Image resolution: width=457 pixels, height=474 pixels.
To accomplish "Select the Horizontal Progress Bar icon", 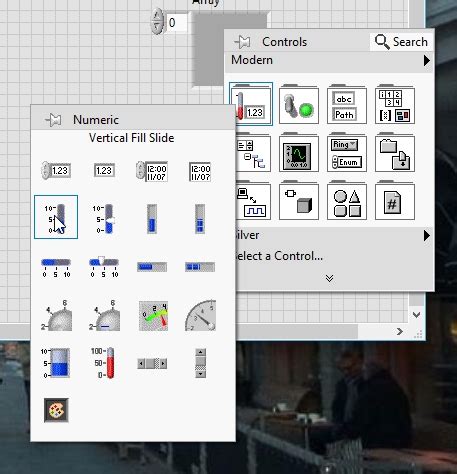I will [x=152, y=267].
